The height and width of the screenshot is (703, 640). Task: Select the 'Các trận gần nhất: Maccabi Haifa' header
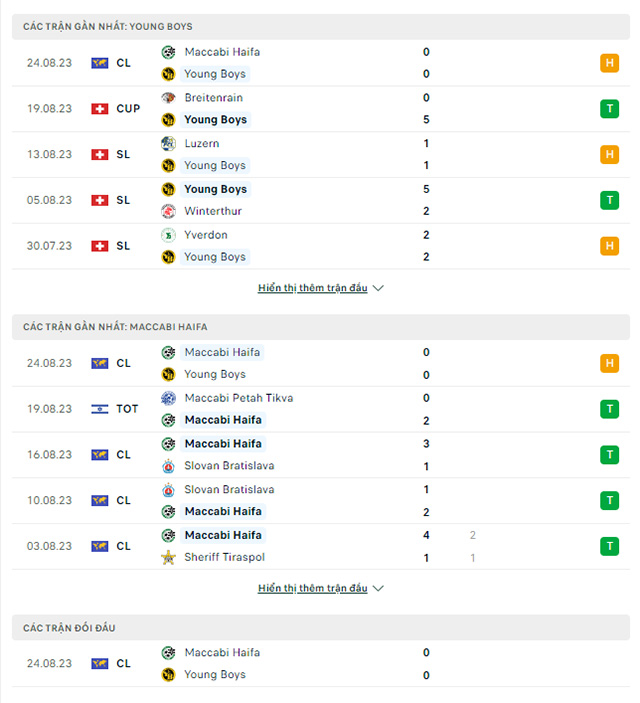[115, 326]
